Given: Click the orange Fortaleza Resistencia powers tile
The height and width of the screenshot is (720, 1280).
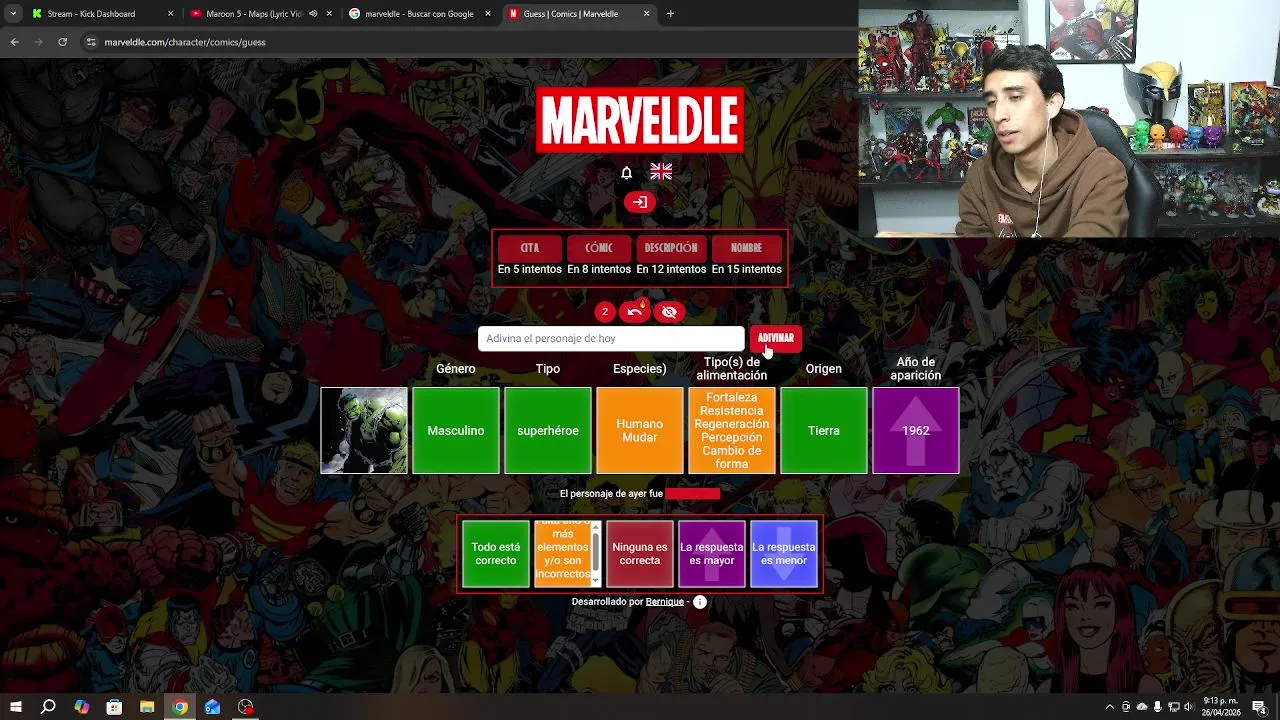Looking at the screenshot, I should click(x=732, y=430).
